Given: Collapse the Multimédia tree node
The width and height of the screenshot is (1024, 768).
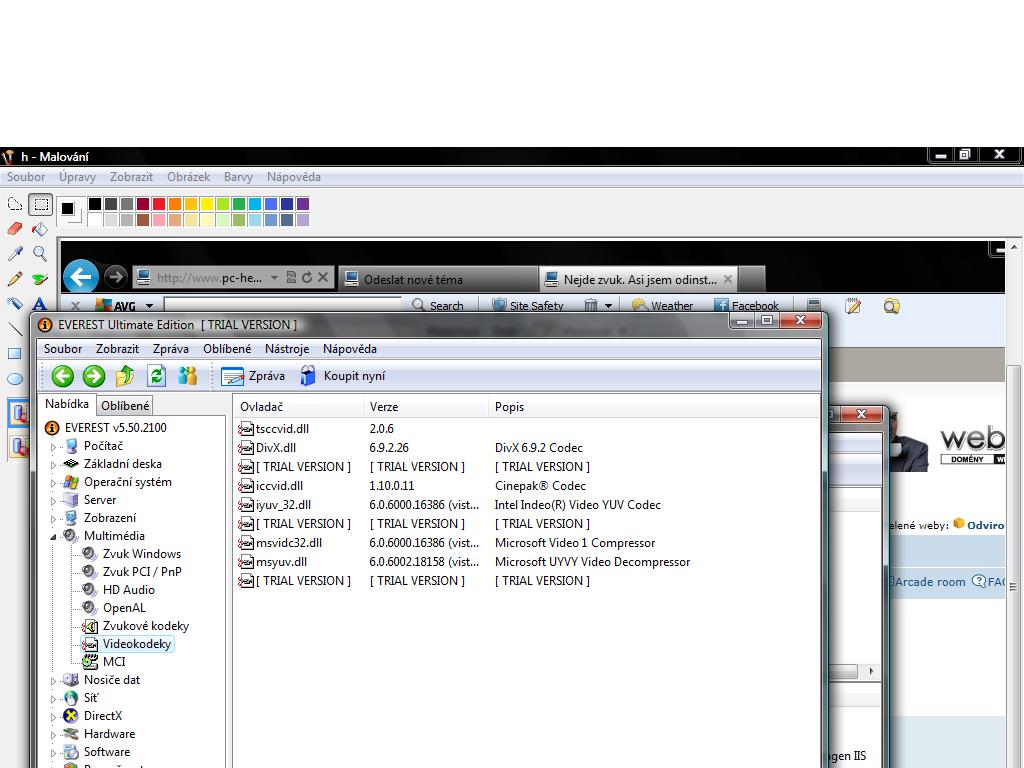Looking at the screenshot, I should (x=54, y=537).
